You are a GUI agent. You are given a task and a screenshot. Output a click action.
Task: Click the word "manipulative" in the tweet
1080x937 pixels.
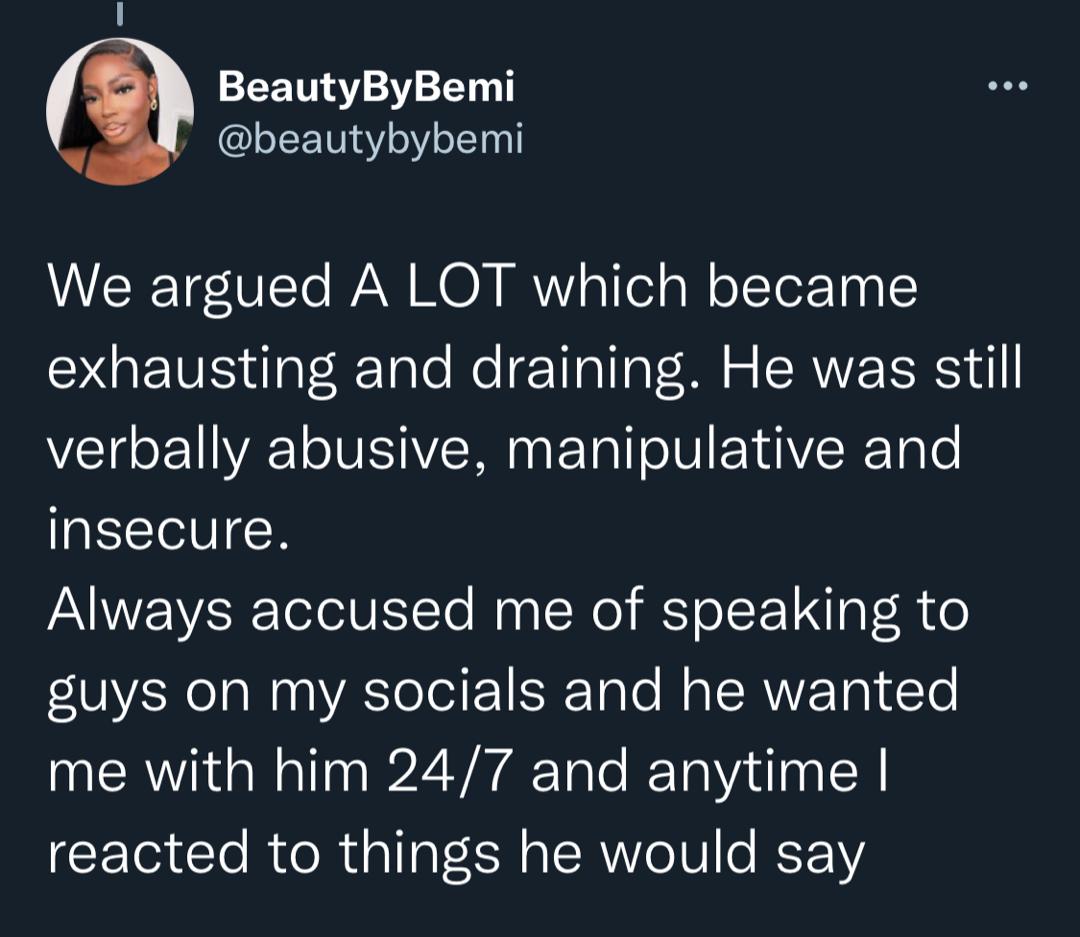click(674, 450)
